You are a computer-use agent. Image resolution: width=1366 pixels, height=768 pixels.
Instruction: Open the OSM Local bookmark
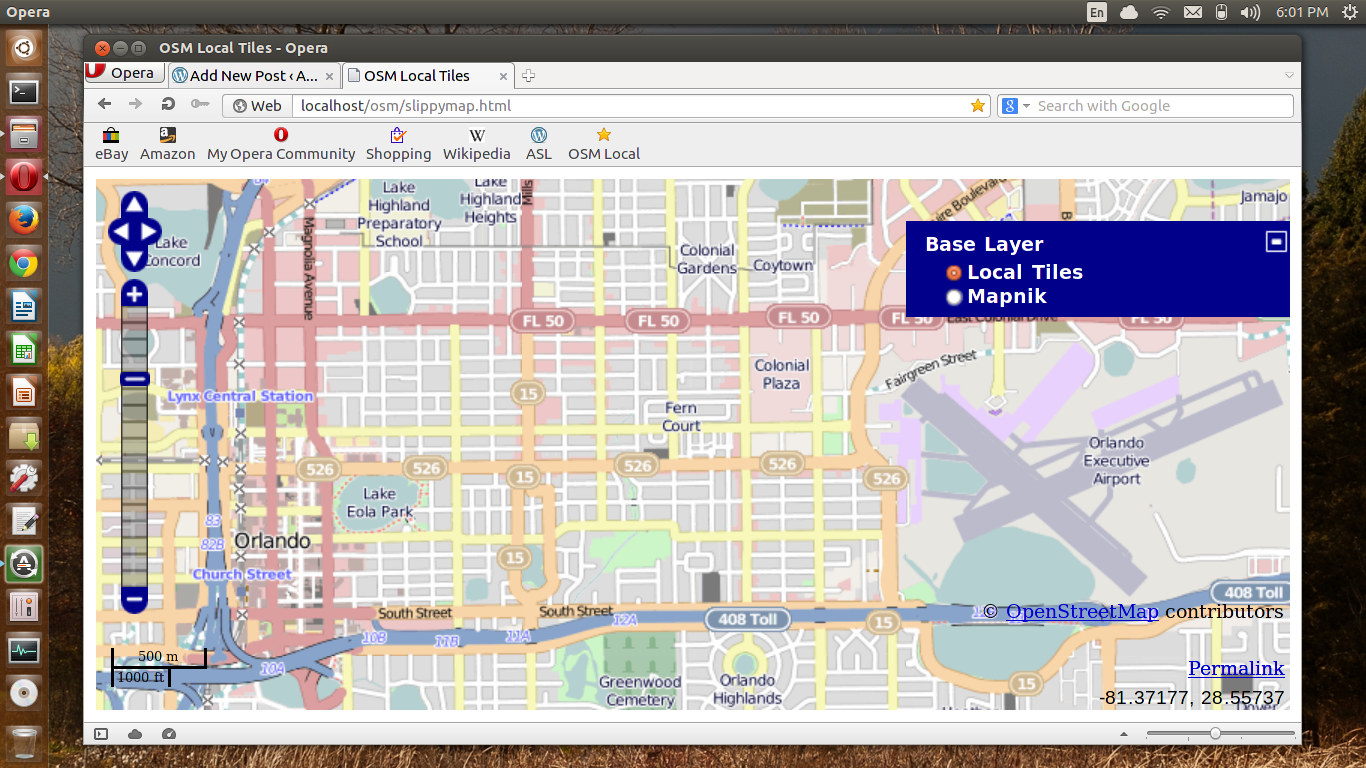click(604, 144)
